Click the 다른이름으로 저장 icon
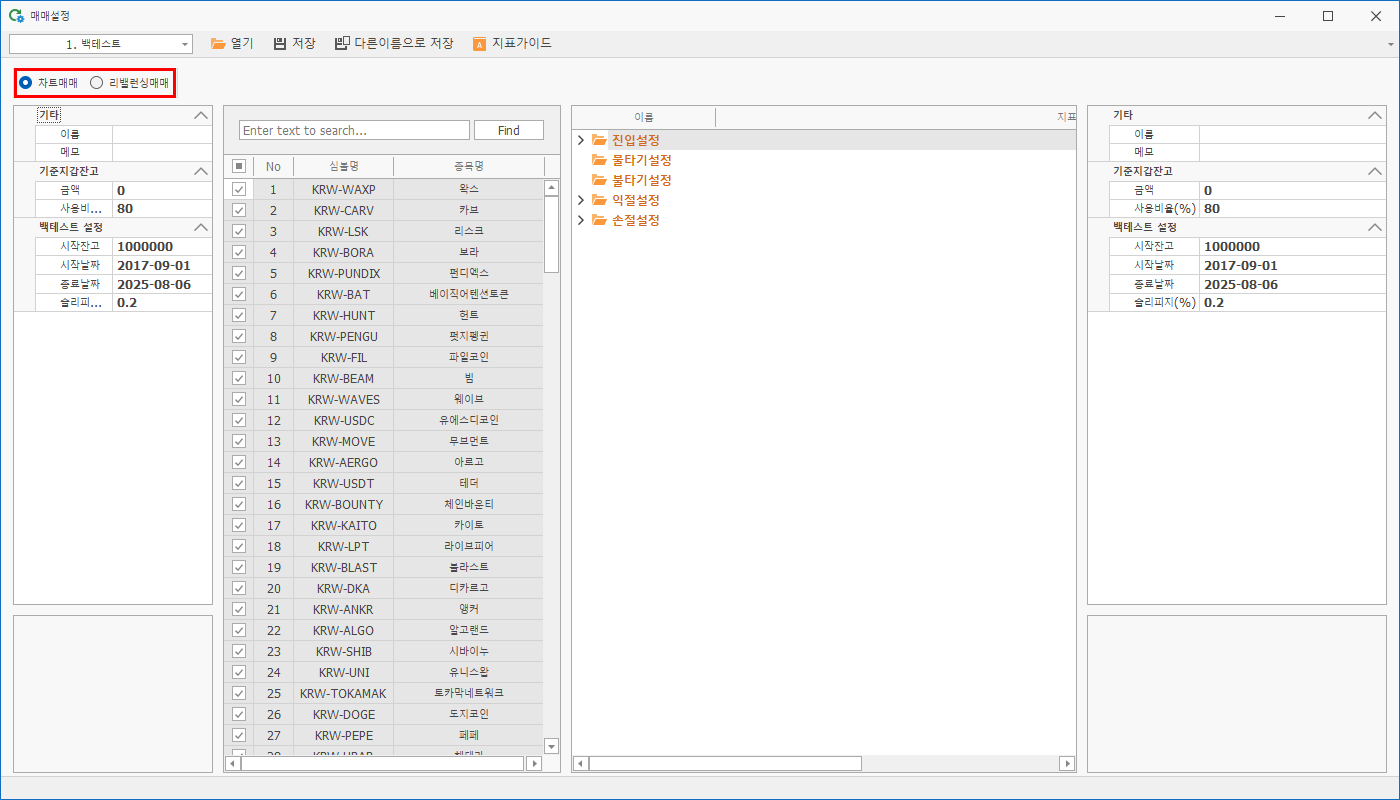Image resolution: width=1400 pixels, height=800 pixels. tap(342, 44)
